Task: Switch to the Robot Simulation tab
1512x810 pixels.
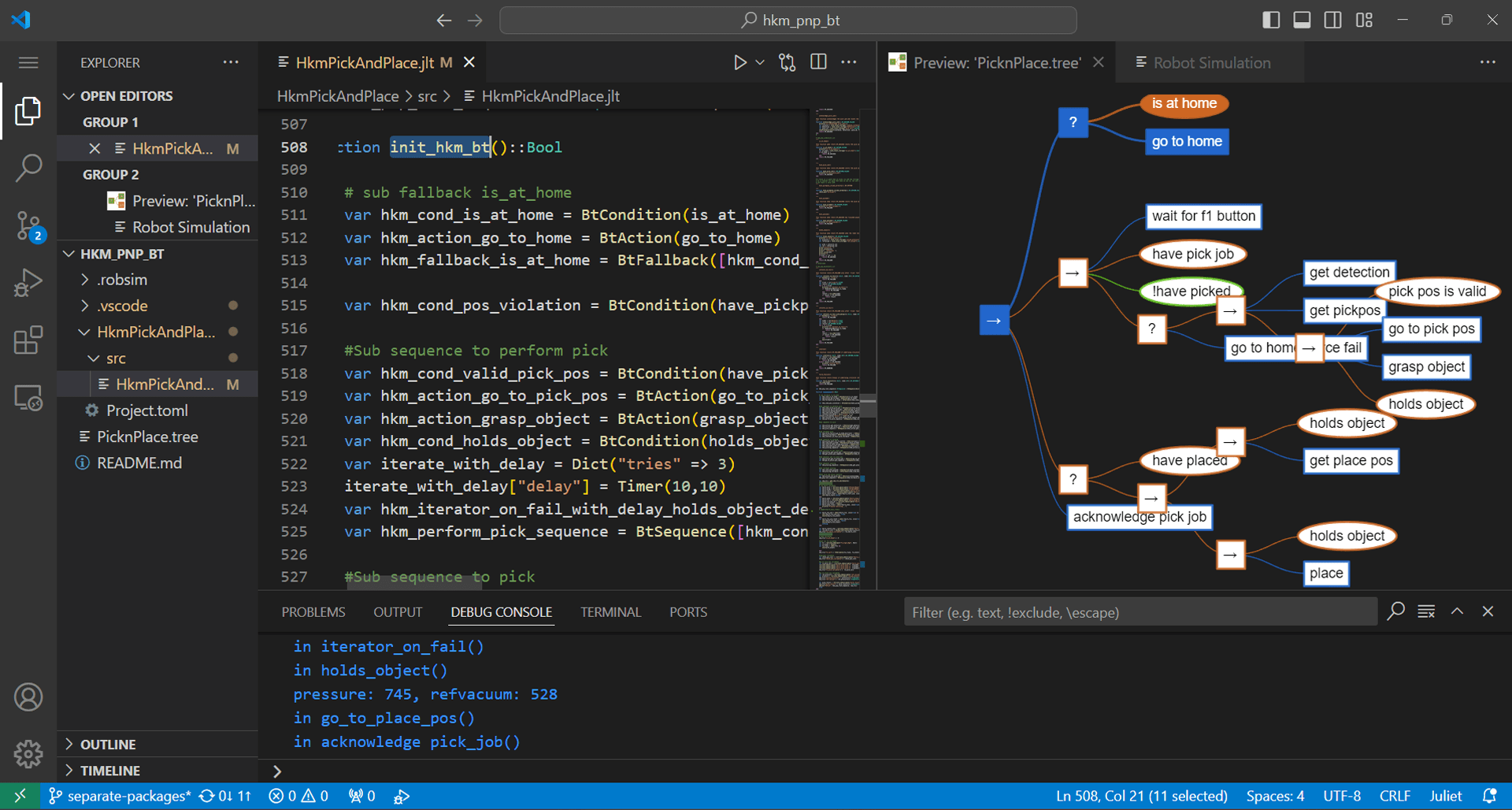Action: click(1210, 62)
